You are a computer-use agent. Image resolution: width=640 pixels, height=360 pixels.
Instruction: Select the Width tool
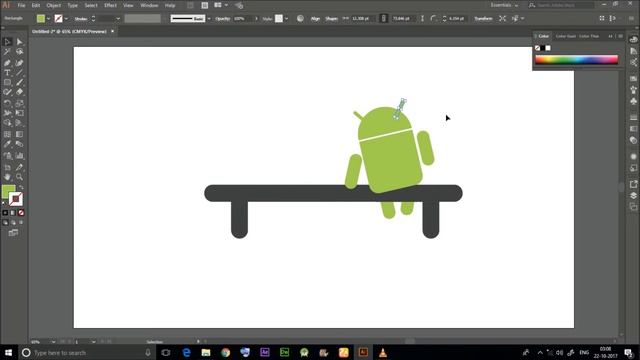pos(7,113)
